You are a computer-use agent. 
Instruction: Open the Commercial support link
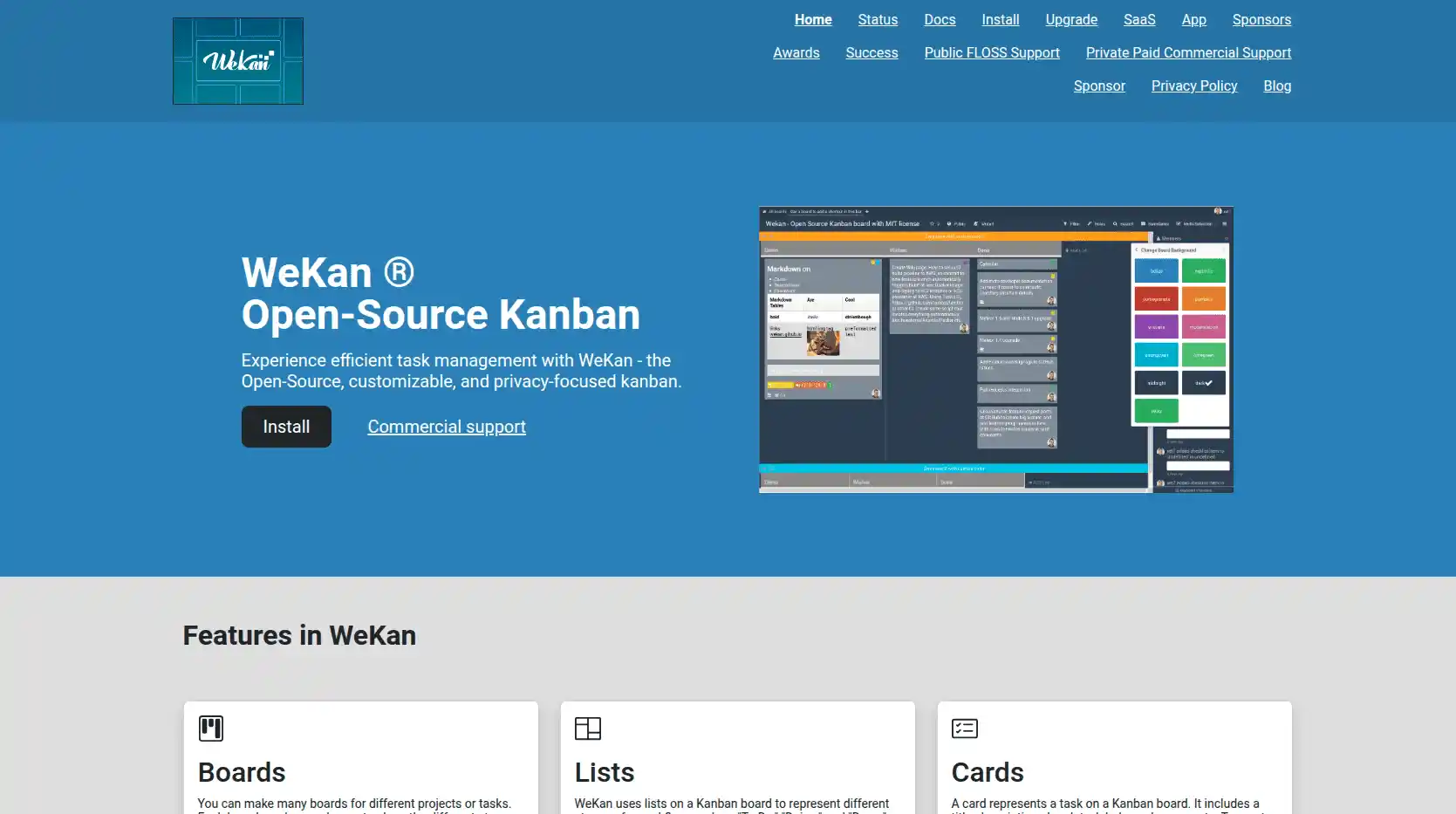coord(447,427)
